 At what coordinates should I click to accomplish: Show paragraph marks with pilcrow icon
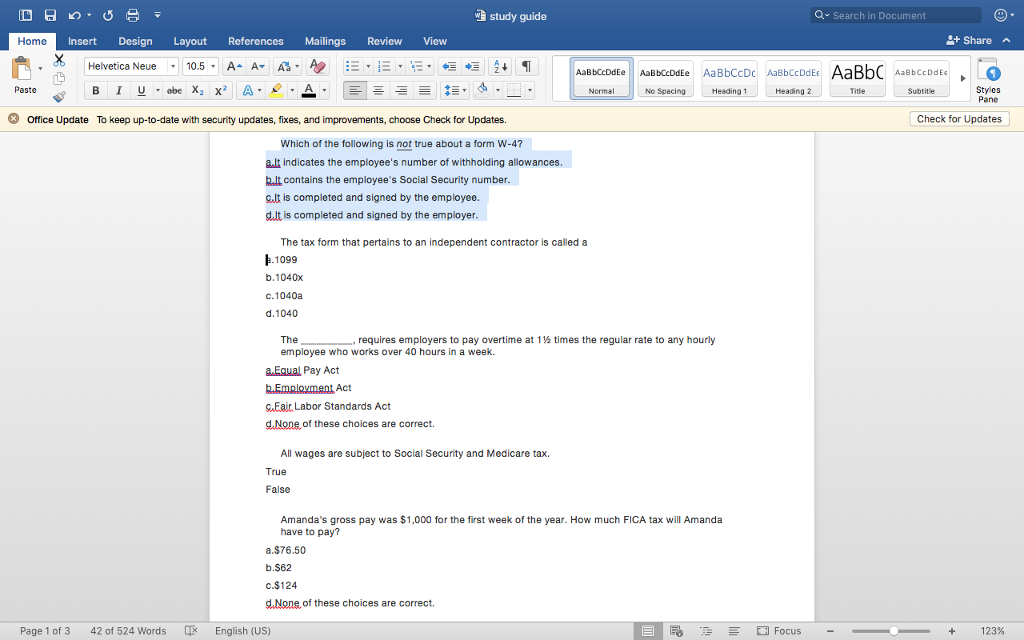[526, 66]
